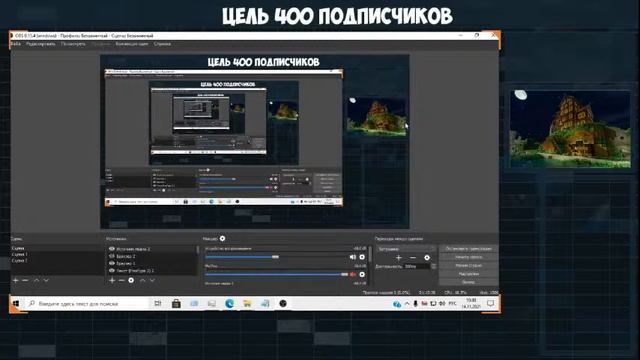Toggle visibility of Текст (FreeType 2) source

[x=111, y=270]
